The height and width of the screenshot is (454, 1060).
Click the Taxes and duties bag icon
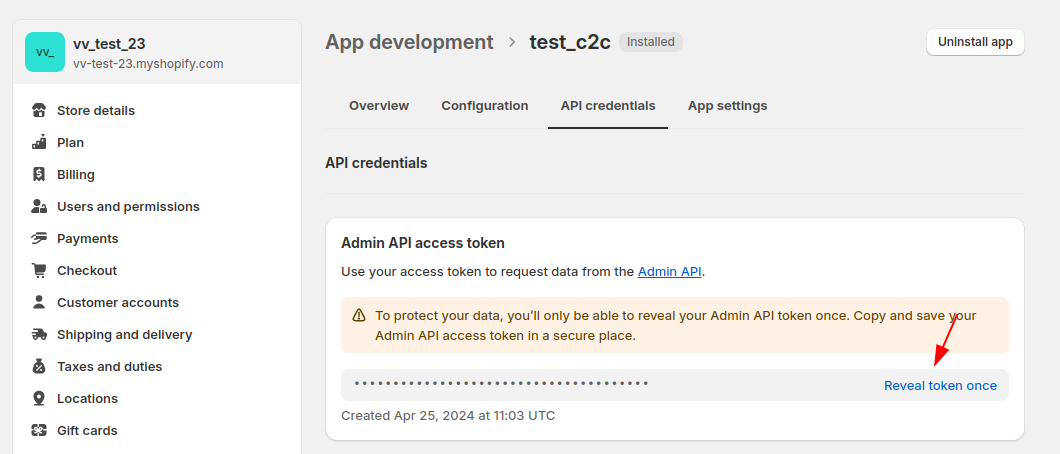tap(39, 366)
